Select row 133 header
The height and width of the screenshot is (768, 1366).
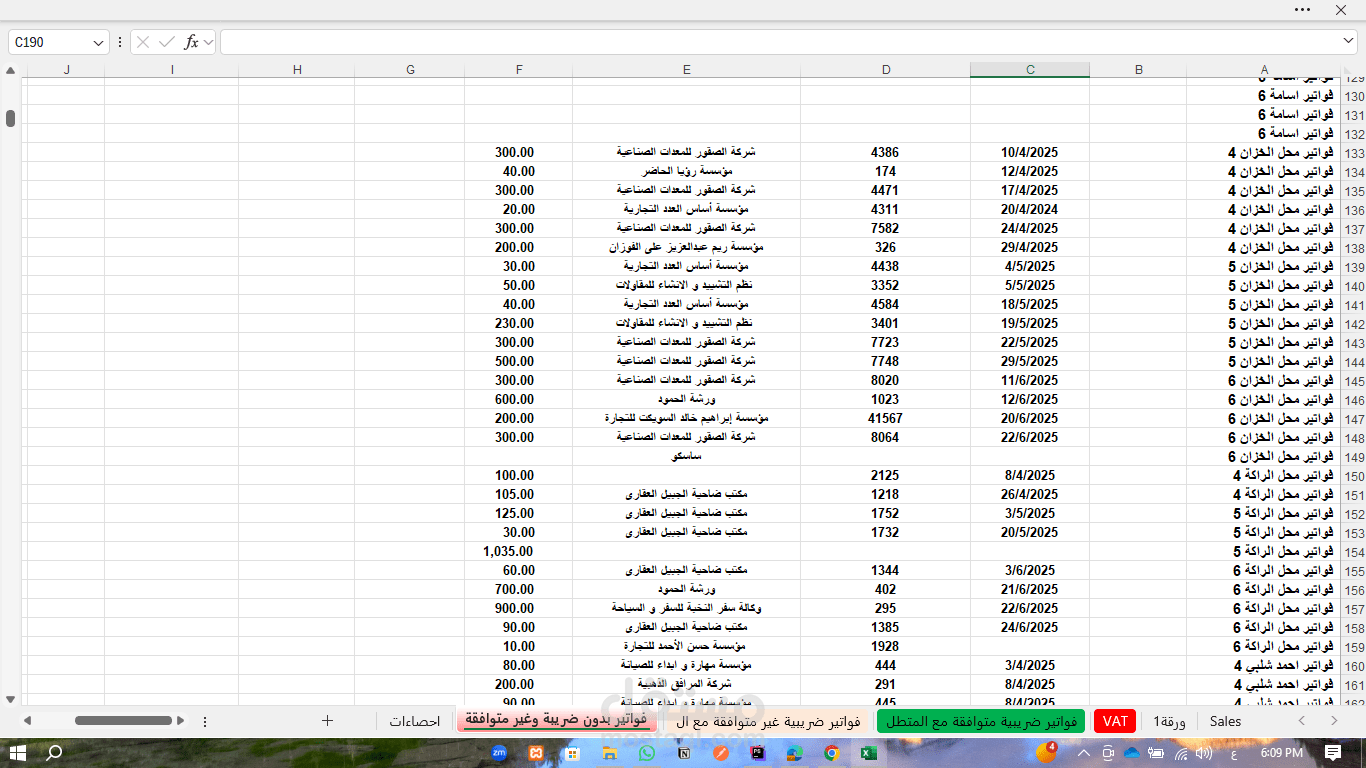(1354, 153)
